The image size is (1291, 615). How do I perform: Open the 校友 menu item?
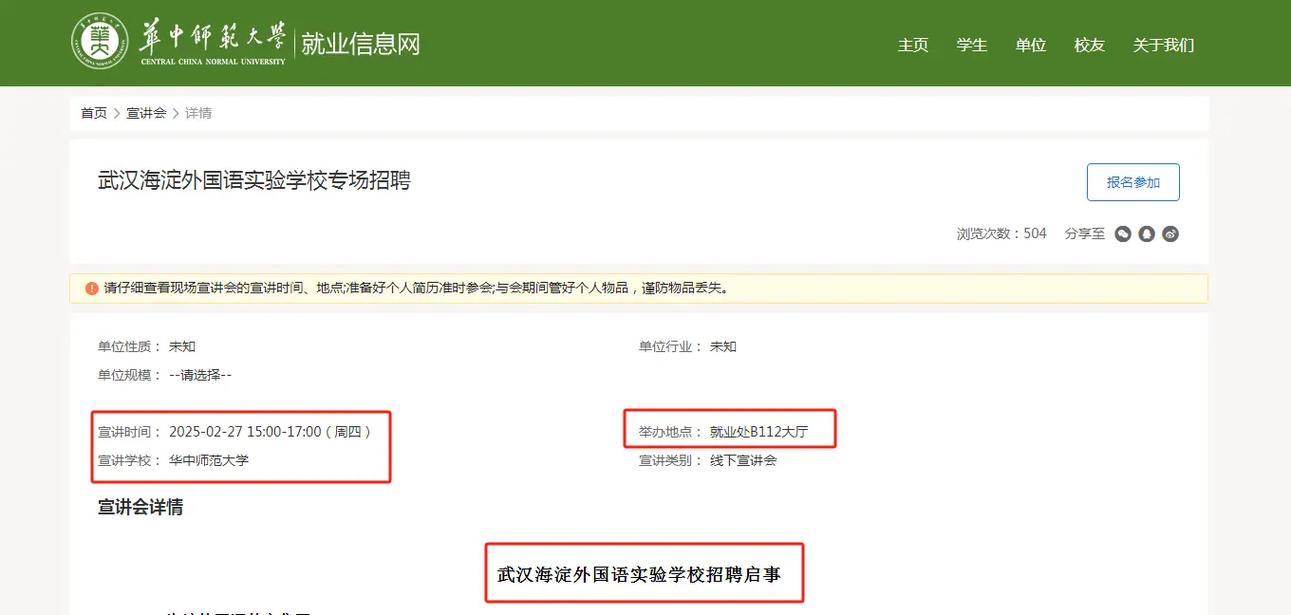click(1088, 45)
